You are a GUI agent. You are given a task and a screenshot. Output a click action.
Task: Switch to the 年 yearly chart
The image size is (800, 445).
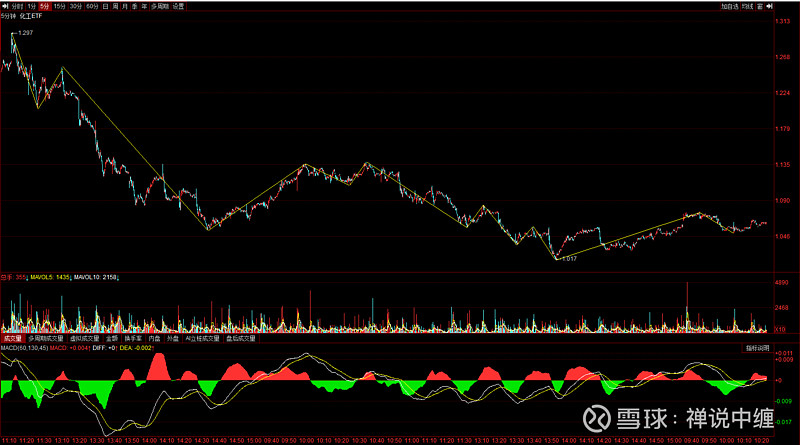tap(144, 6)
